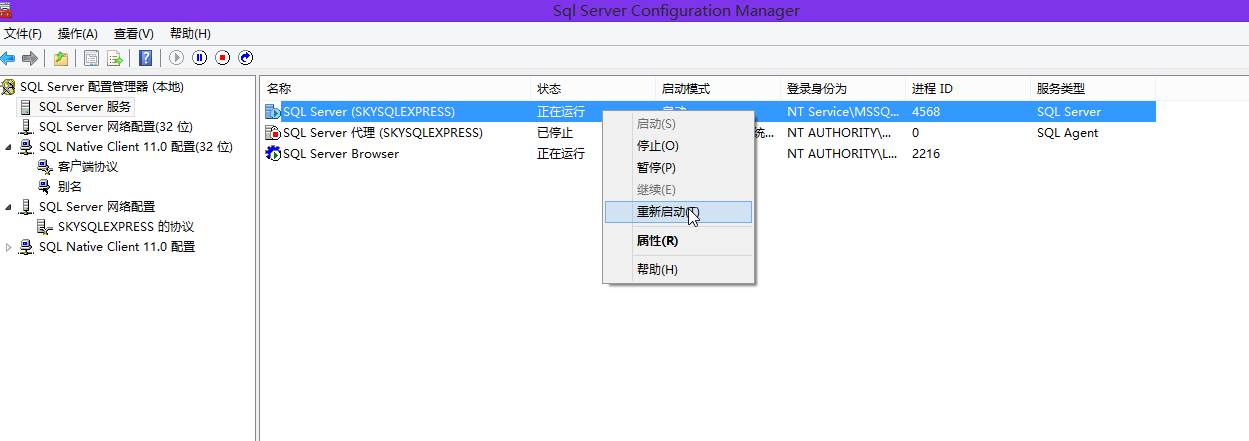Choose 属性(R) from the context menu
Viewport: 1249px width, 441px height.
678,241
